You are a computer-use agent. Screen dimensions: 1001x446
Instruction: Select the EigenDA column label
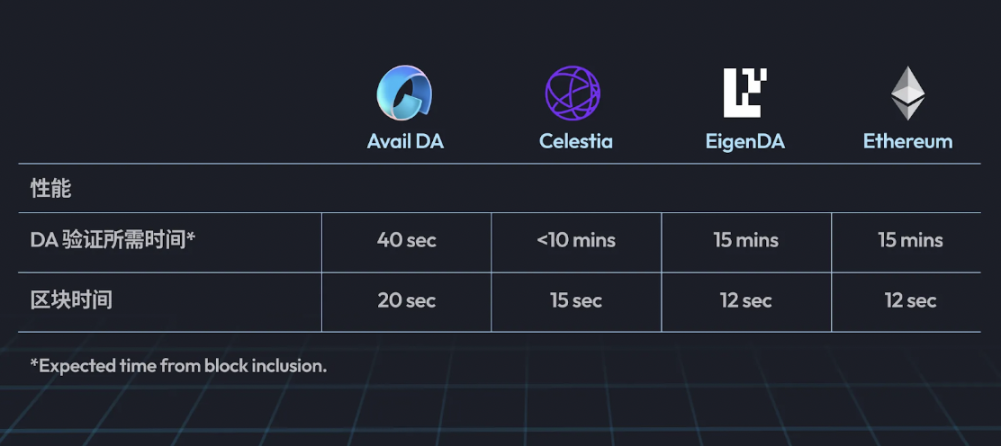tap(745, 141)
